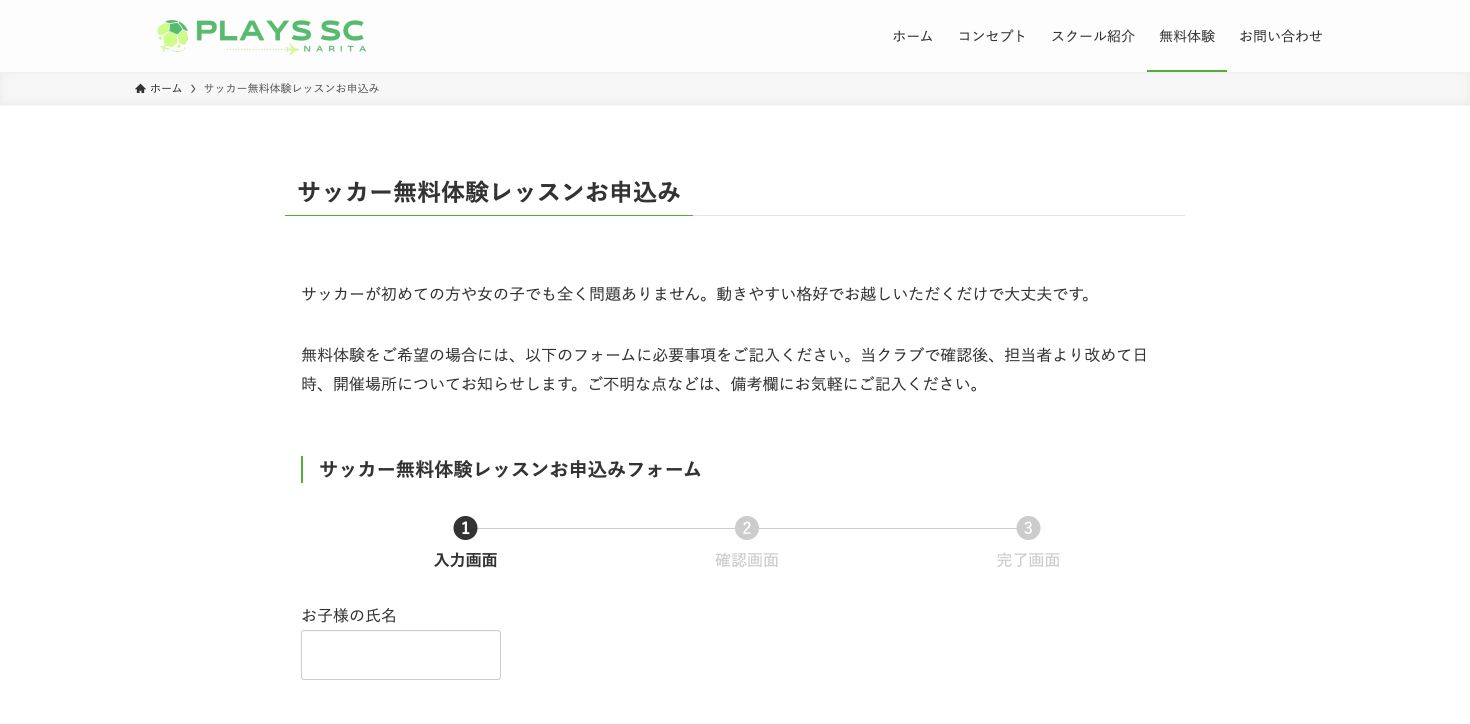Click the paragraph starting 無料体験をご希望の場合には
The image size is (1470, 724).
pyautogui.click(x=725, y=369)
